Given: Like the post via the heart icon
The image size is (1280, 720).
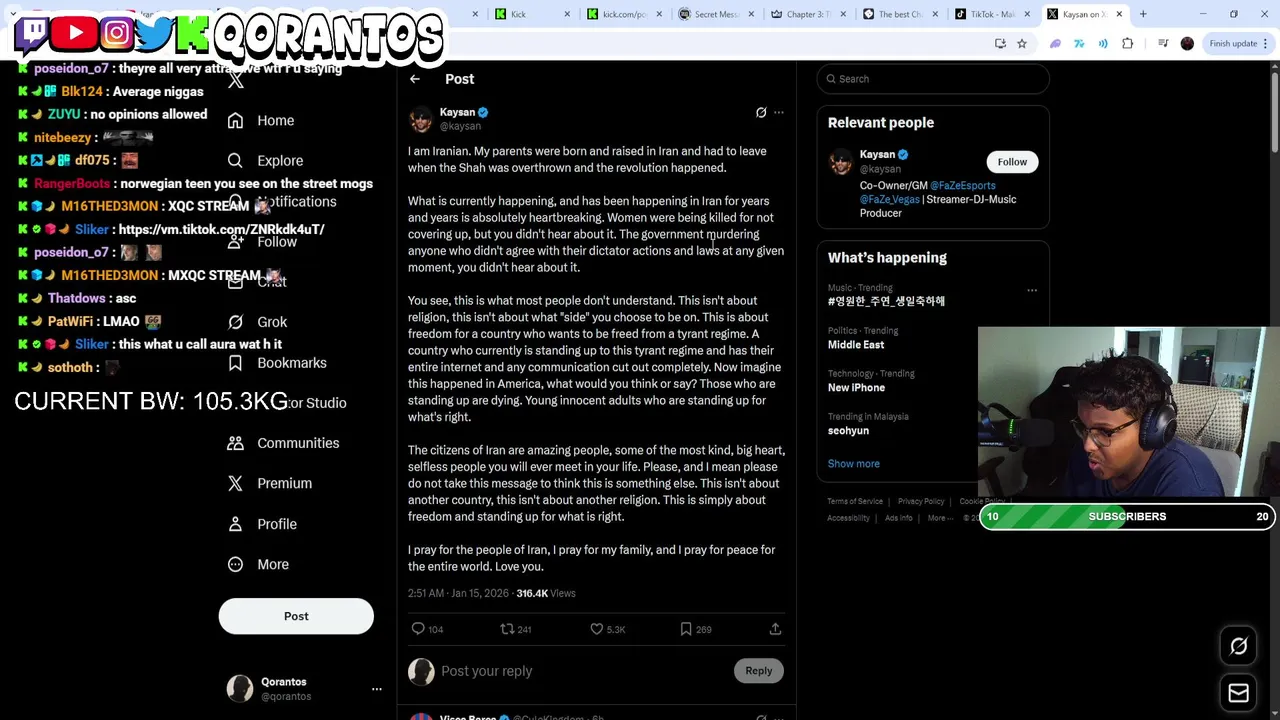Looking at the screenshot, I should click(597, 629).
